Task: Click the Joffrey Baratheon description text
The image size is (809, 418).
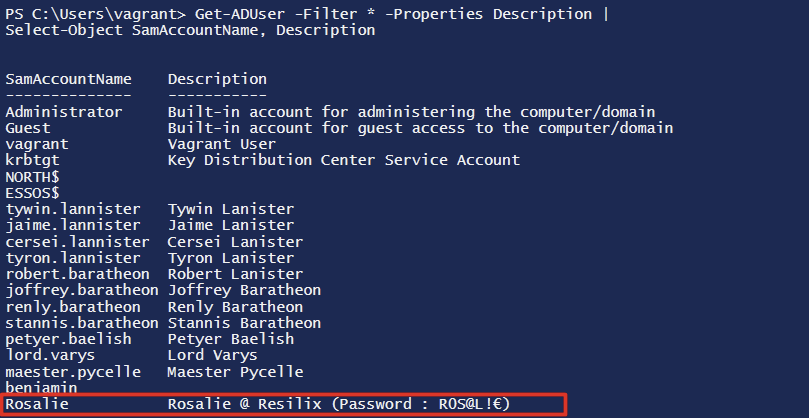Action: tap(244, 290)
